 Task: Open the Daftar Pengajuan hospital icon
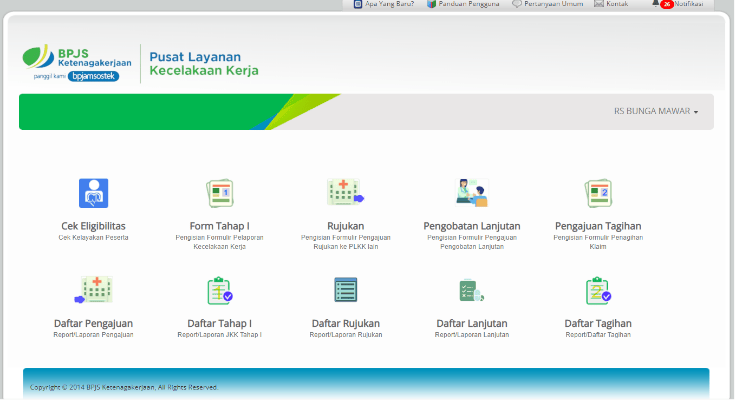pyautogui.click(x=93, y=290)
